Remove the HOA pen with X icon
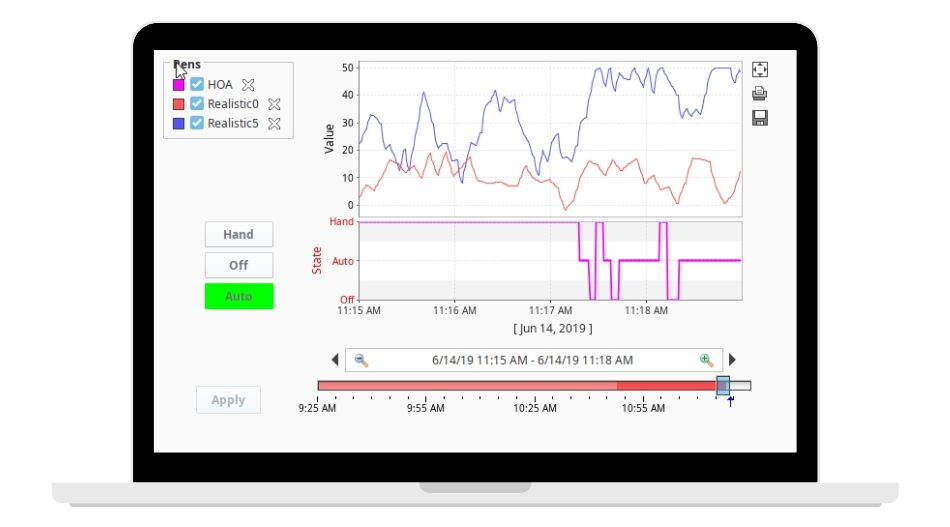950x527 pixels. [249, 85]
